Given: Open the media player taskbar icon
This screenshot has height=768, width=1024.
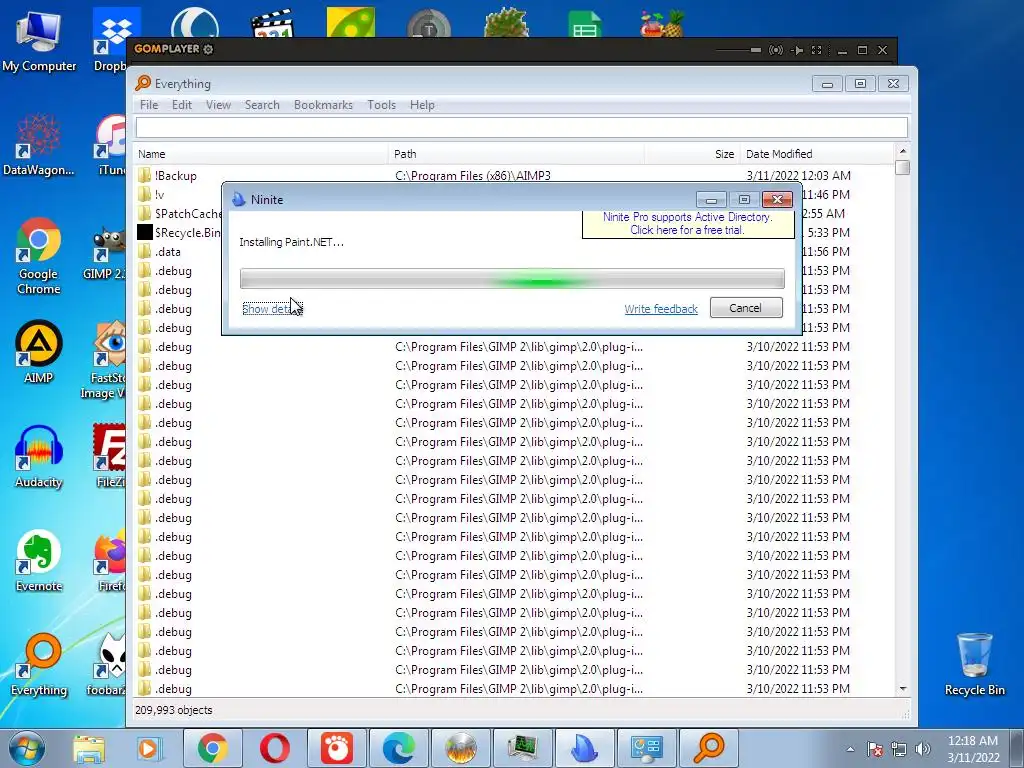Looking at the screenshot, I should 148,748.
